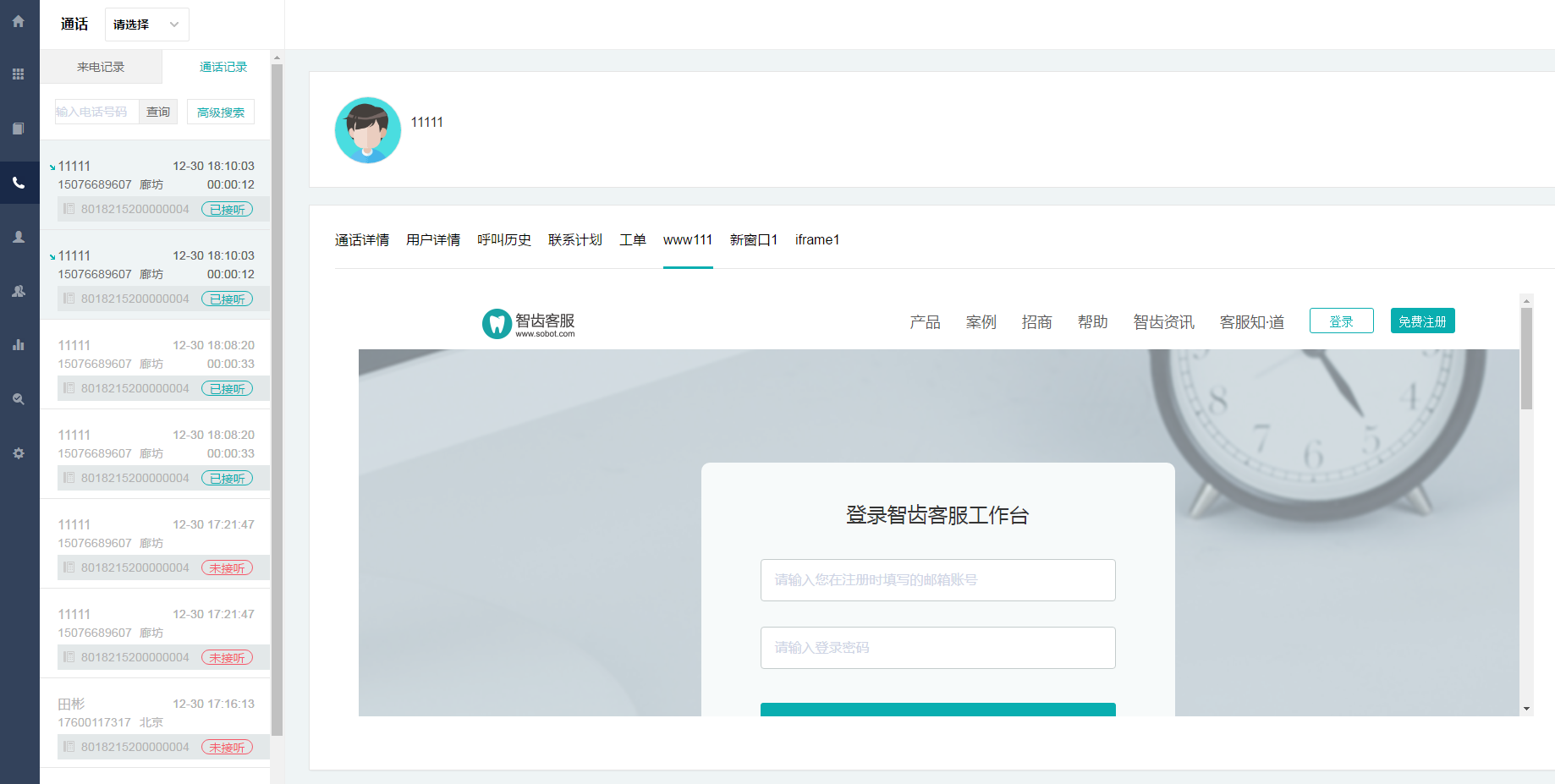Click 案例 in the Sobot site menu
This screenshot has height=784, width=1555.
981,322
